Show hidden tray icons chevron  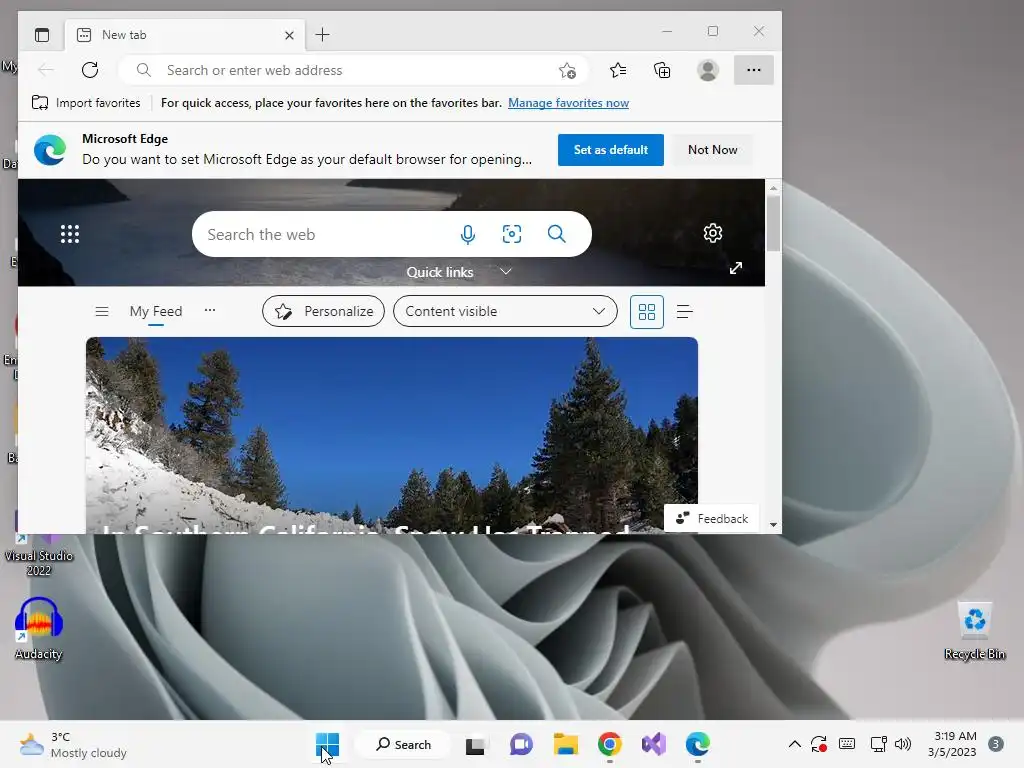pyautogui.click(x=795, y=744)
